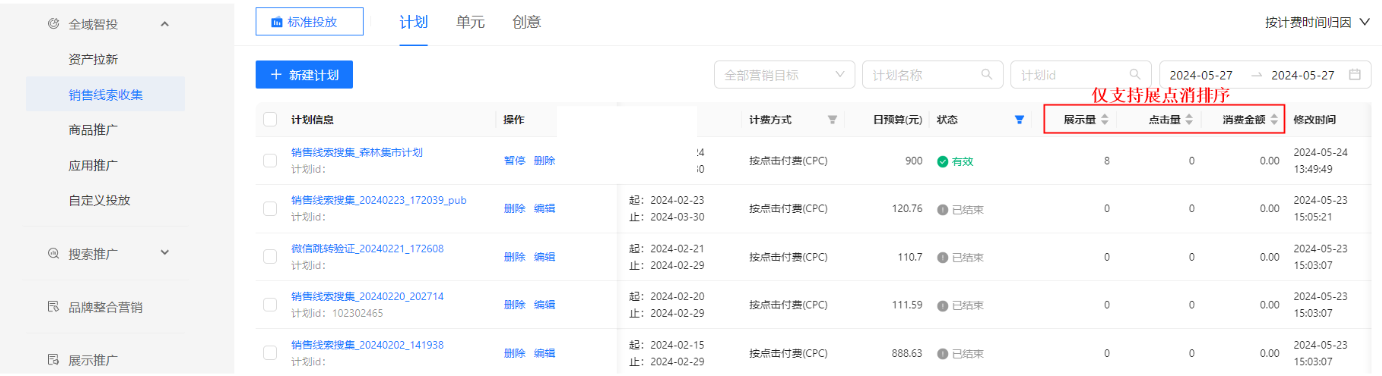The image size is (1382, 376).
Task: Click 已结束 status icon in 20240223_172039_pub row
Action: click(942, 209)
